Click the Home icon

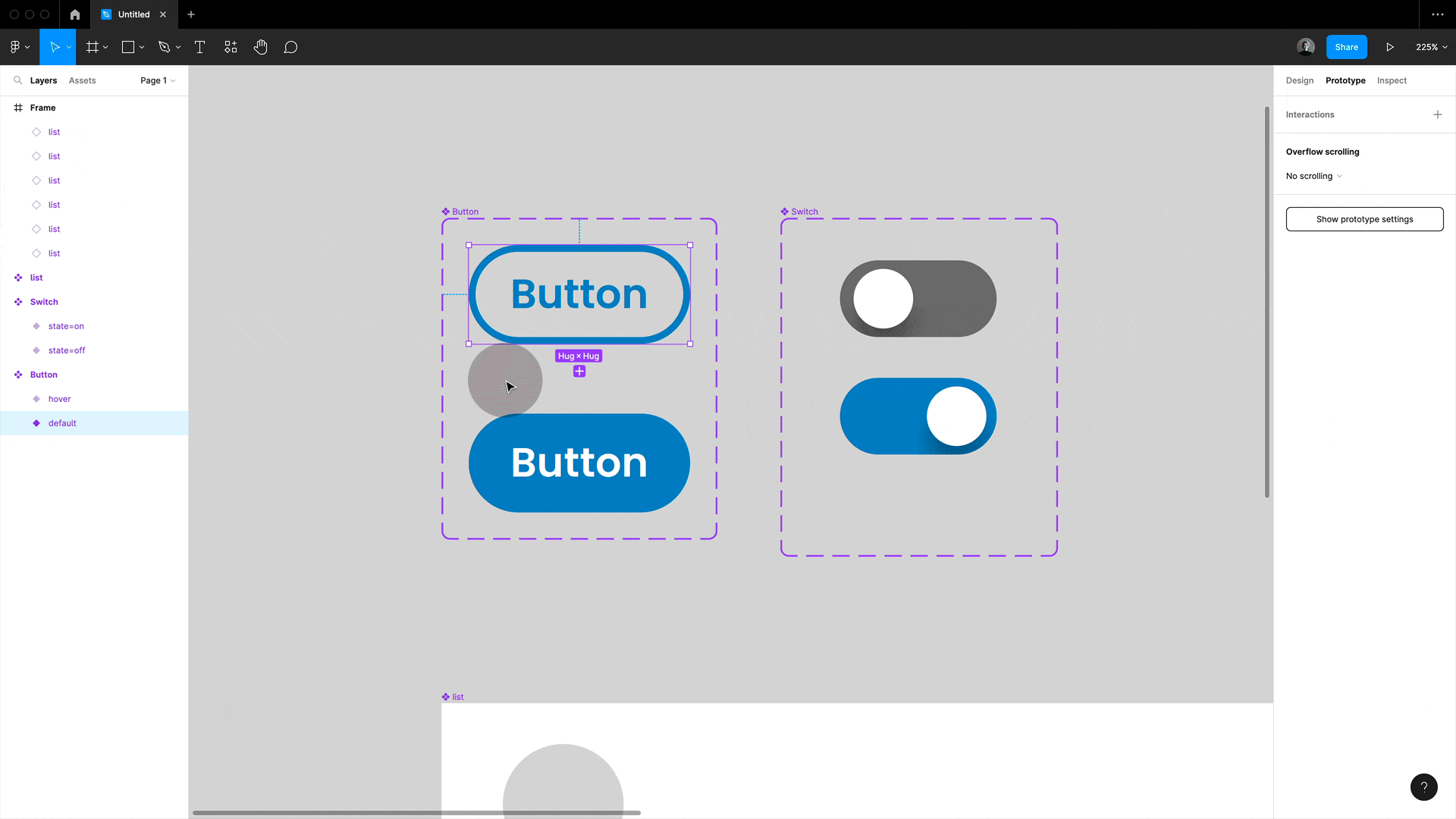click(75, 14)
